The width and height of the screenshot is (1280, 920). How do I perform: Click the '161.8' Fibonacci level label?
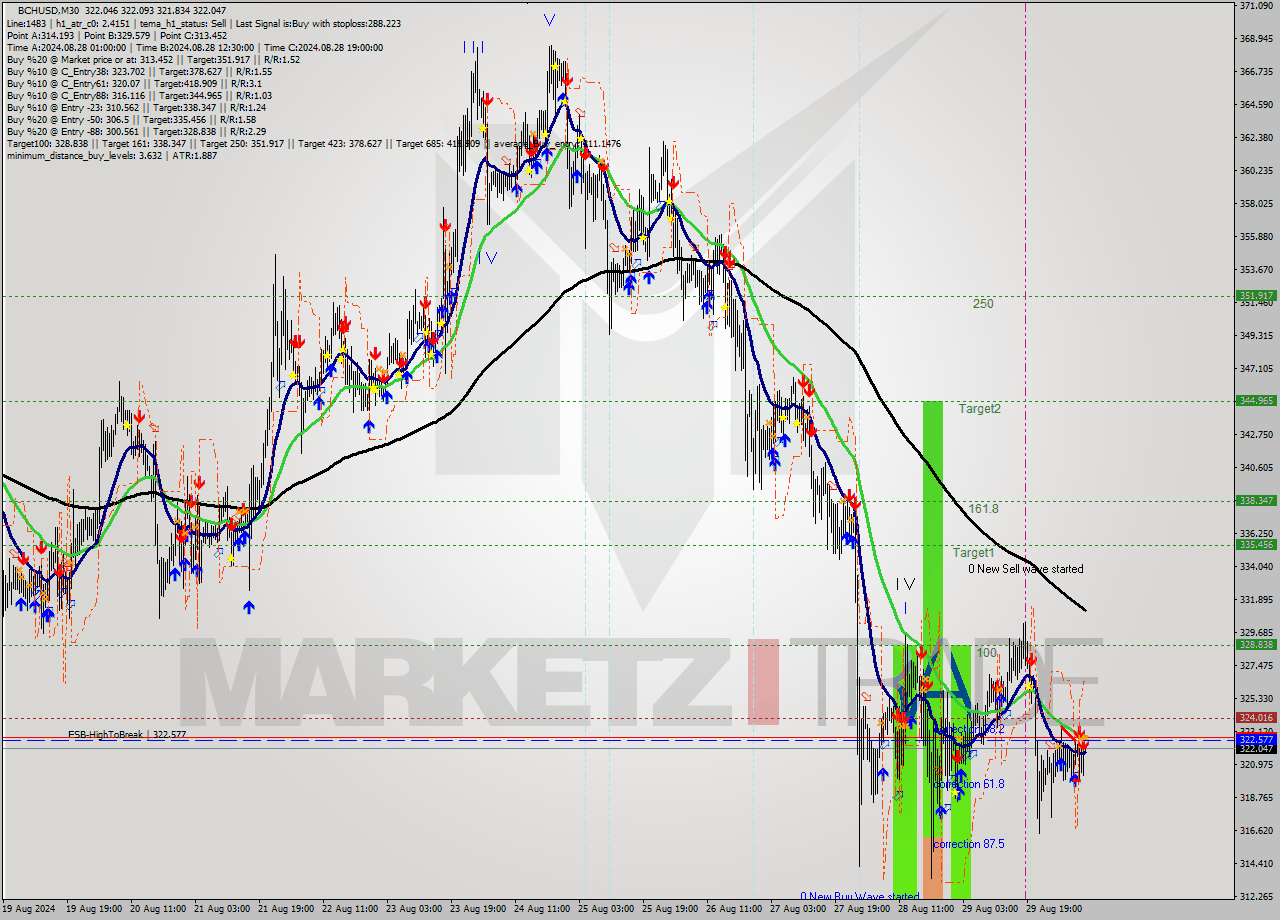coord(983,508)
